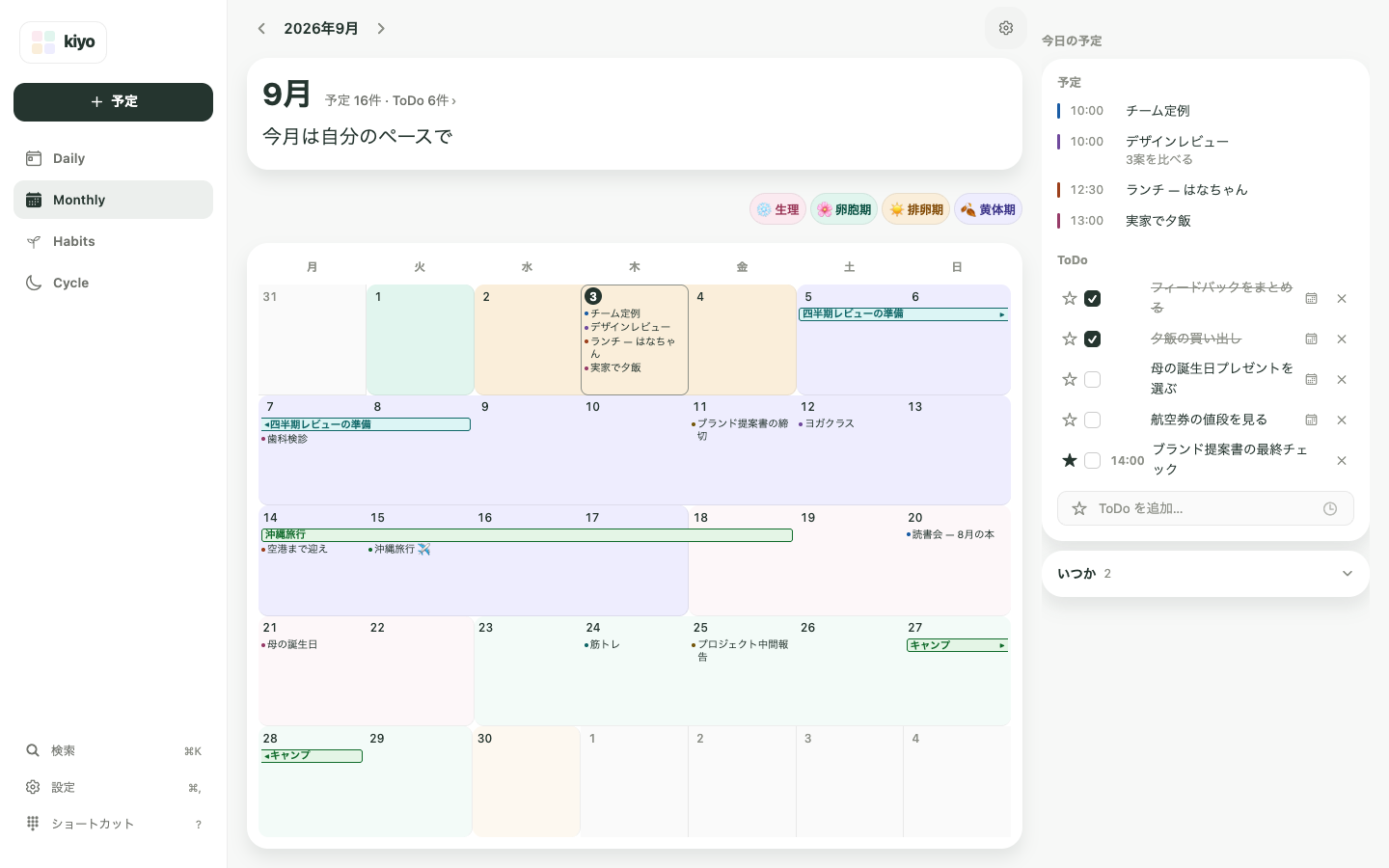The image size is (1389, 868).
Task: Toggle the 排卵期 phase color chip
Action: [x=916, y=209]
